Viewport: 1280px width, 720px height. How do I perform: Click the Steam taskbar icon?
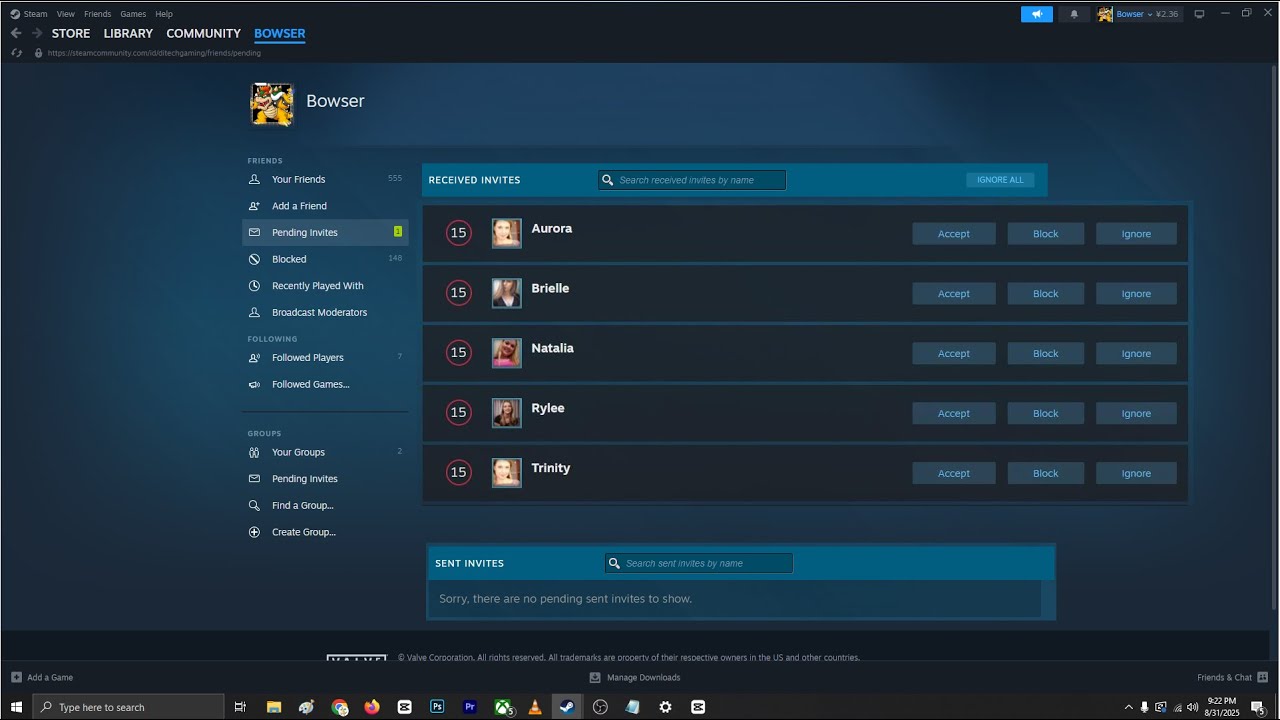(567, 707)
